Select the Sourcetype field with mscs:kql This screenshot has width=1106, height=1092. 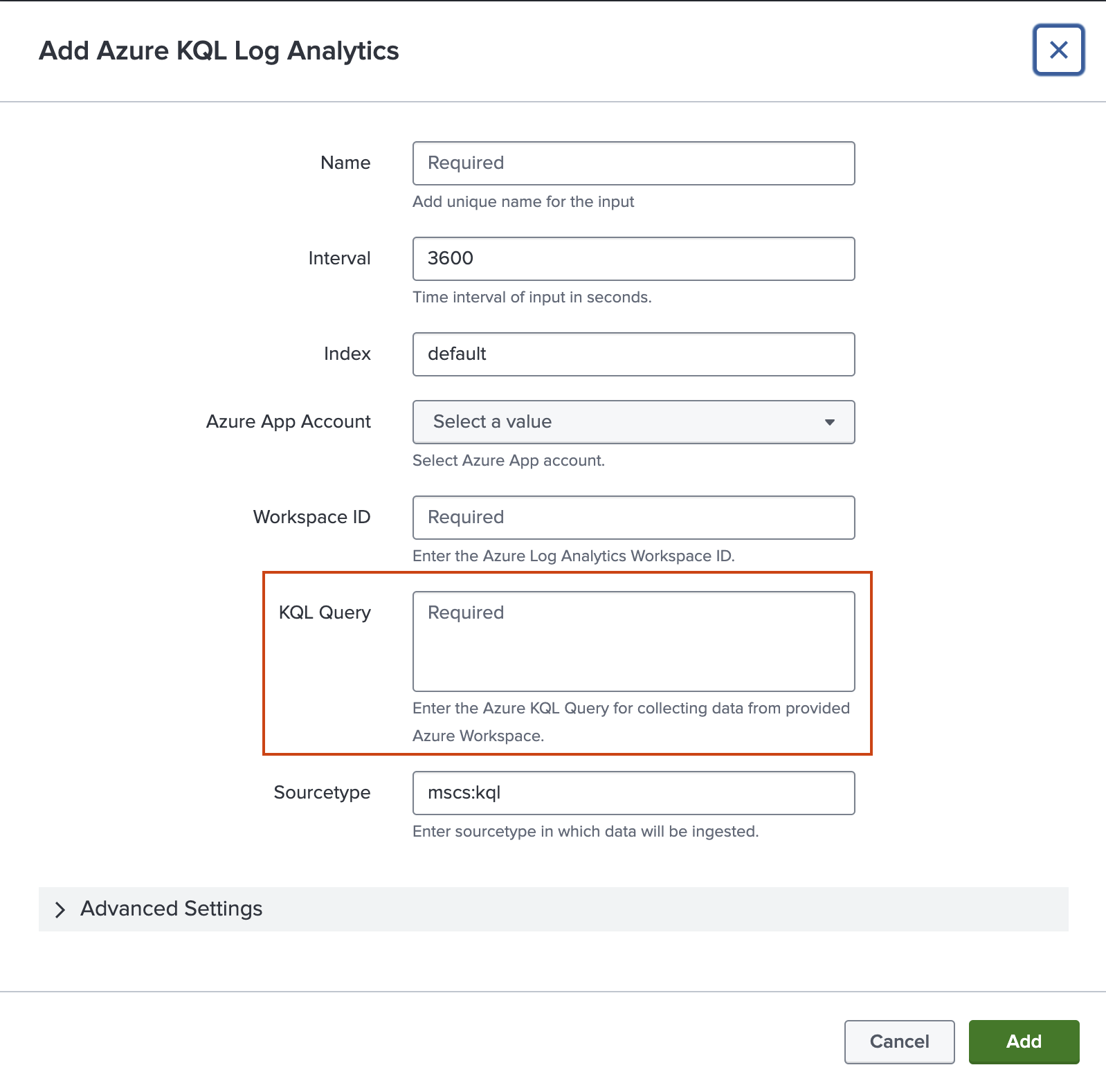(x=633, y=793)
